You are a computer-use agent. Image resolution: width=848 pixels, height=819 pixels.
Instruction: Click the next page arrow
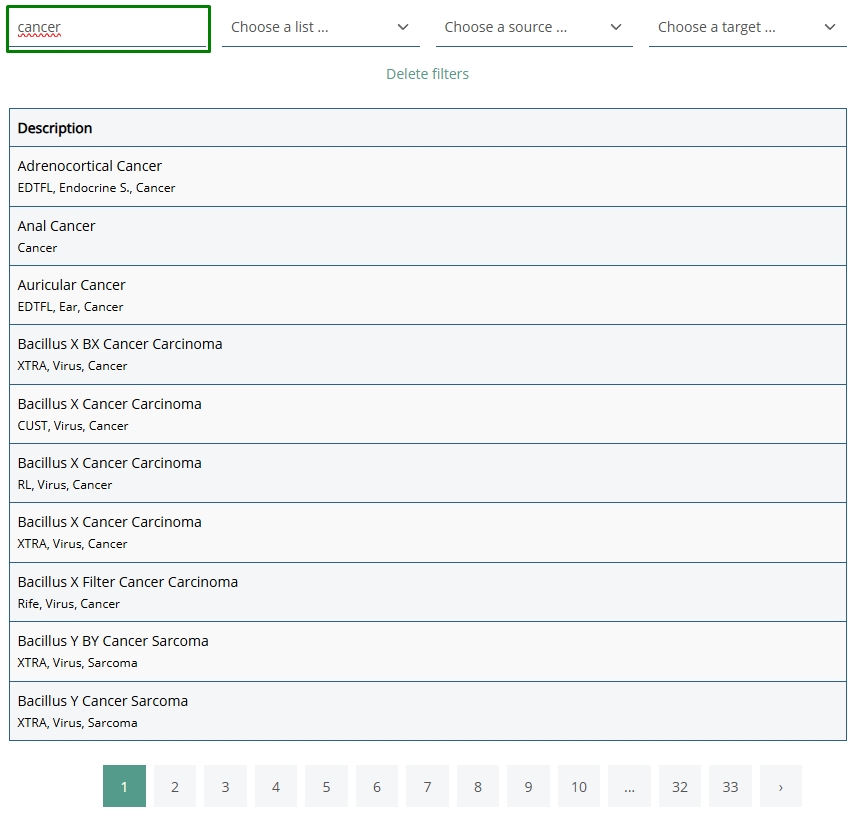(781, 787)
